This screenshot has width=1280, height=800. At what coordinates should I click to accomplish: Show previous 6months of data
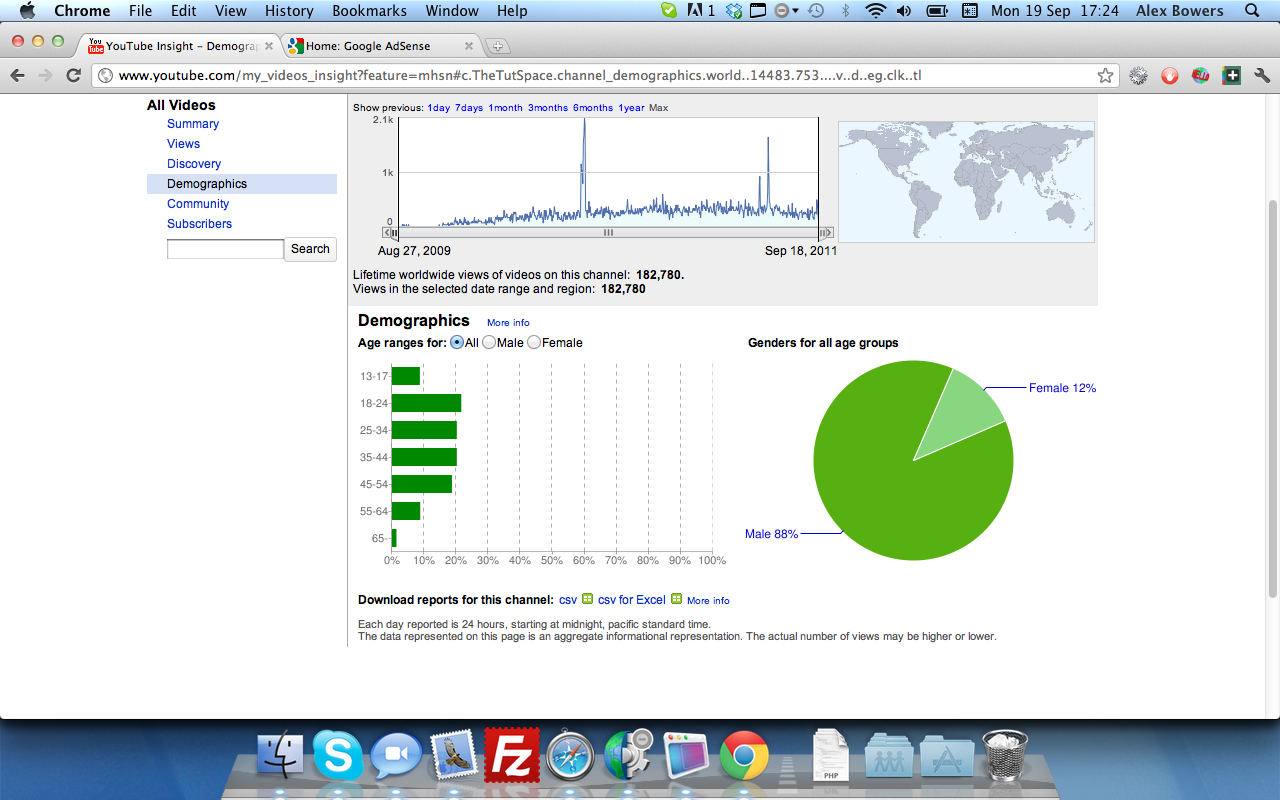[x=592, y=108]
